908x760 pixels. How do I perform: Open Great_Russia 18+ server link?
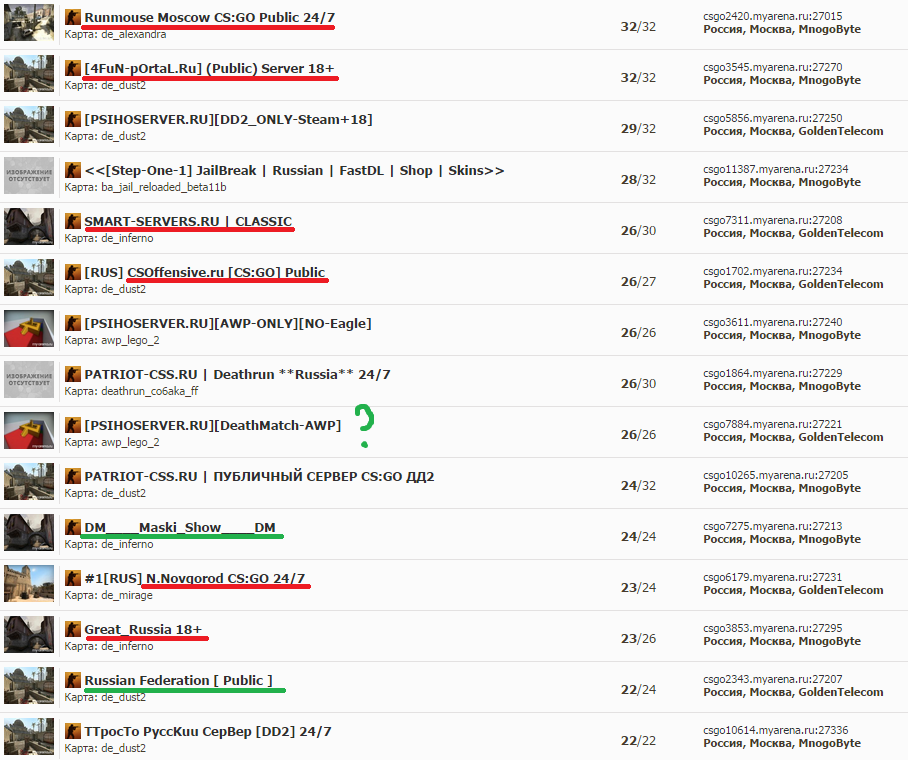(x=143, y=629)
